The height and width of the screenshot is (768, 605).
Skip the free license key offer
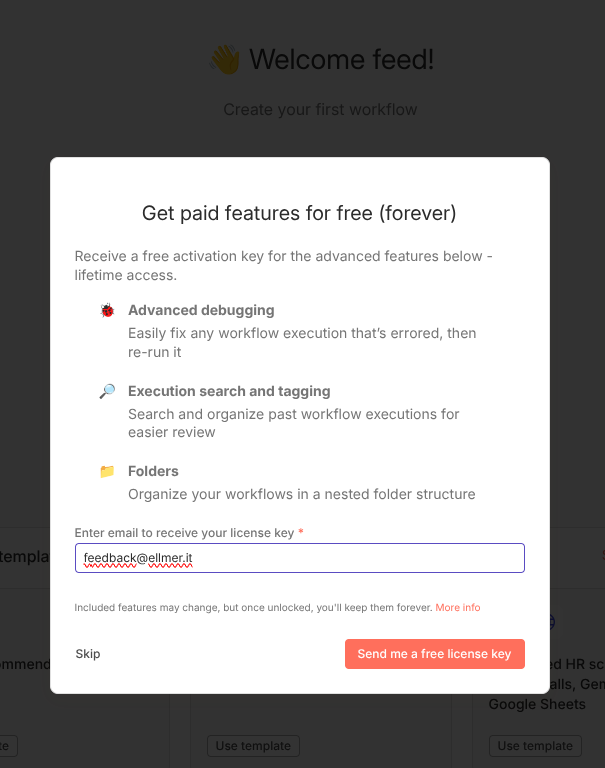[x=88, y=654]
